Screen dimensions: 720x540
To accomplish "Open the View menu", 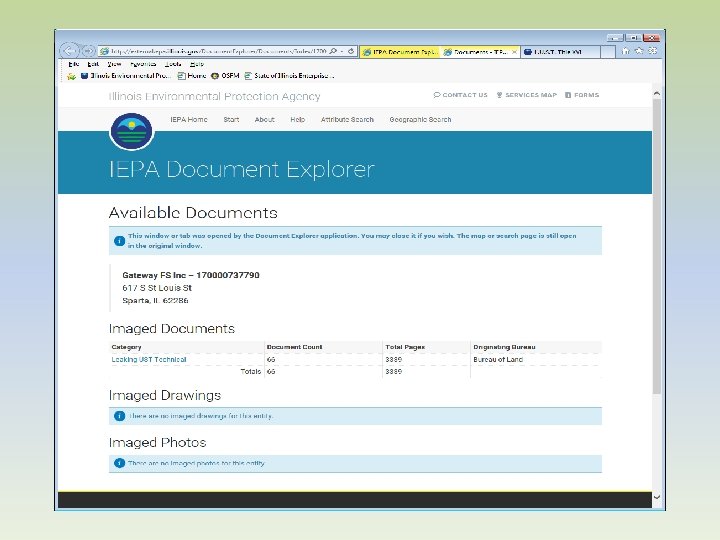I will point(114,64).
